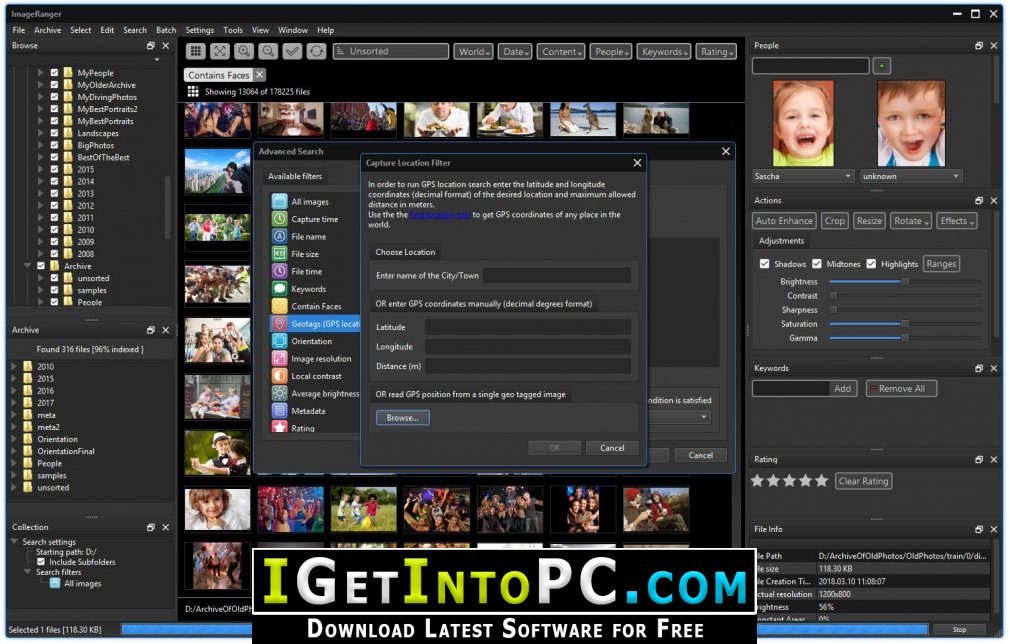Uncheck the Shadows adjustment checkbox
This screenshot has width=1010, height=644.
[x=765, y=263]
